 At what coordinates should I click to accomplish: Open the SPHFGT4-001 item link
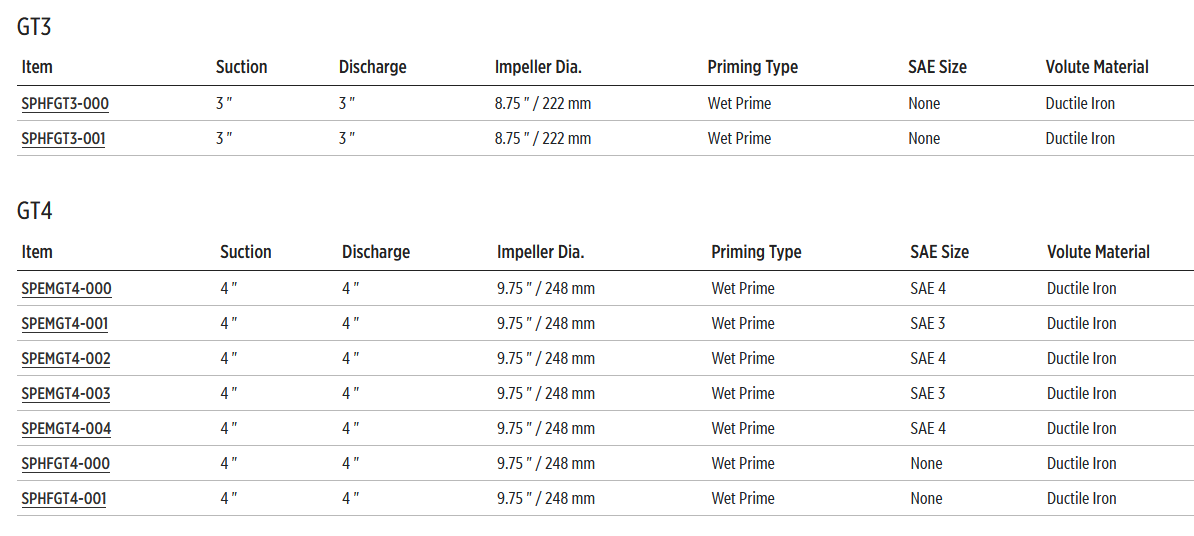[63, 499]
